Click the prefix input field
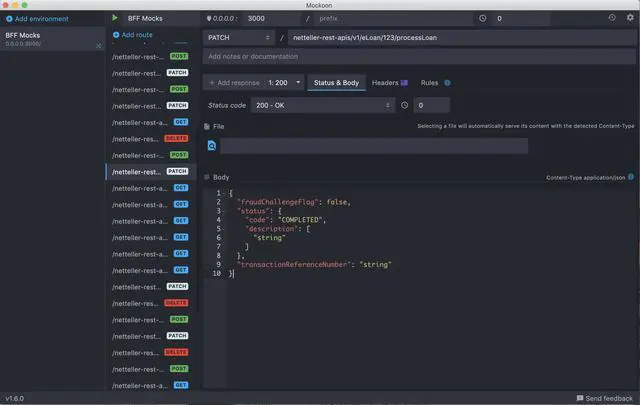This screenshot has width=640, height=405. coord(393,18)
